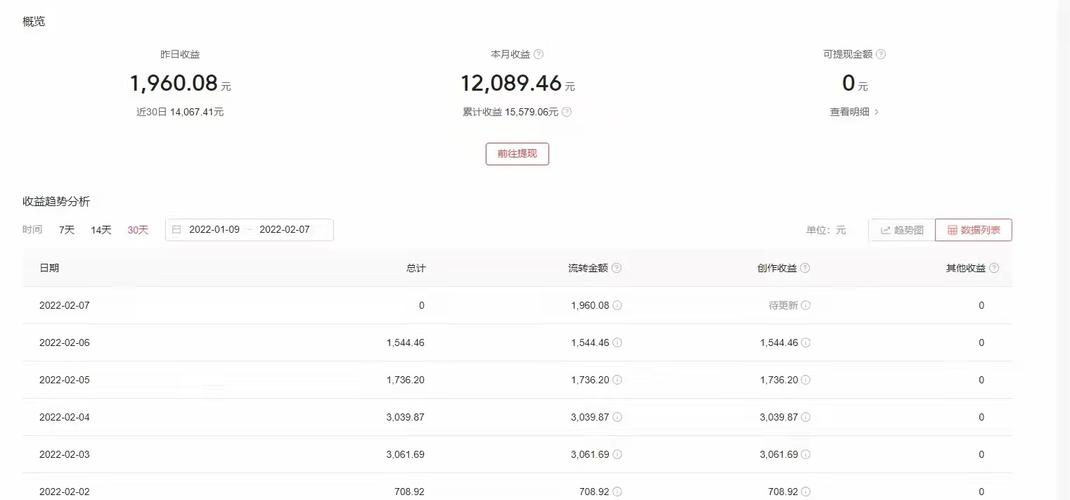Open 查看明细 details link
Screen dimensions: 1070x500
[854, 112]
